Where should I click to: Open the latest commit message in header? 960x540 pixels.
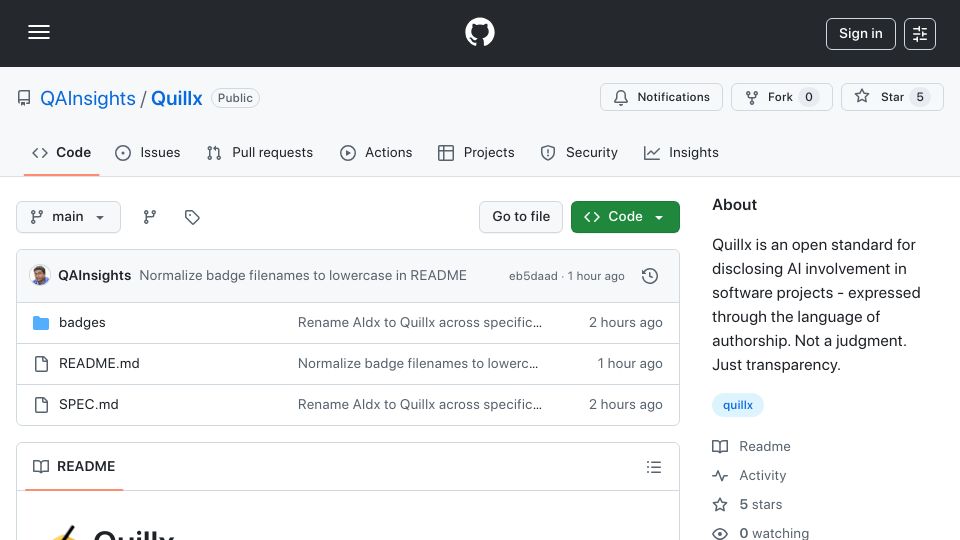pos(303,276)
